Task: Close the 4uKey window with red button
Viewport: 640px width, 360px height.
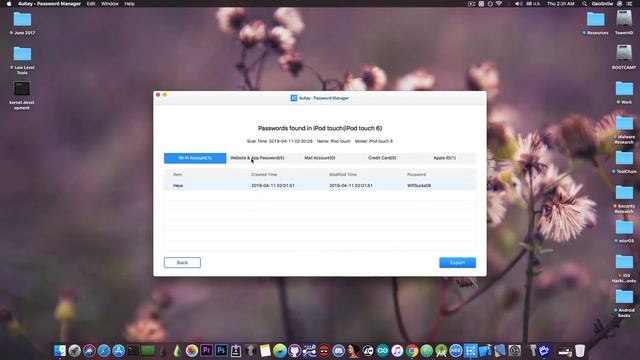Action: (158, 95)
